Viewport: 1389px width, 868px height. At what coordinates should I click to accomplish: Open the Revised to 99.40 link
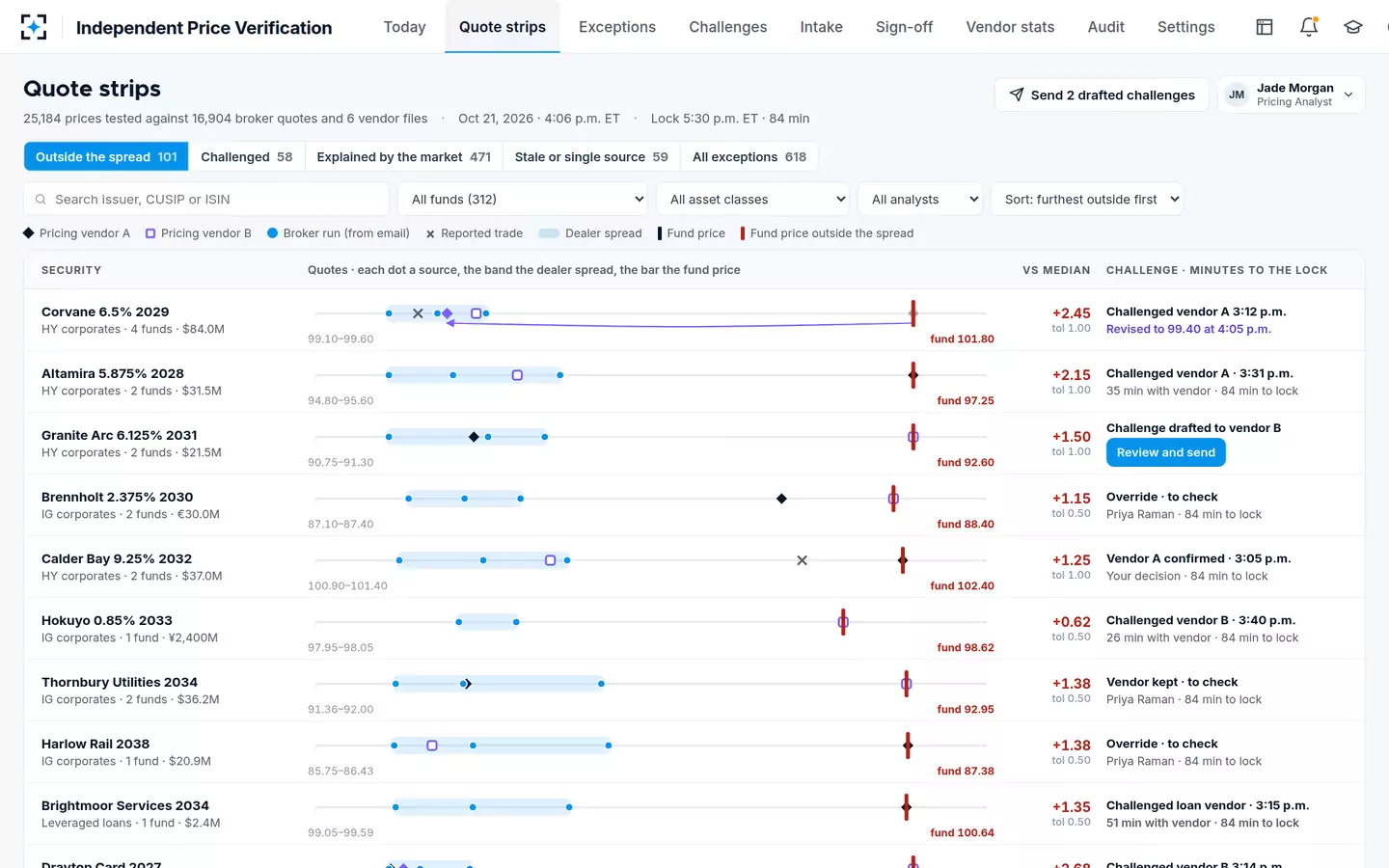tap(1188, 329)
